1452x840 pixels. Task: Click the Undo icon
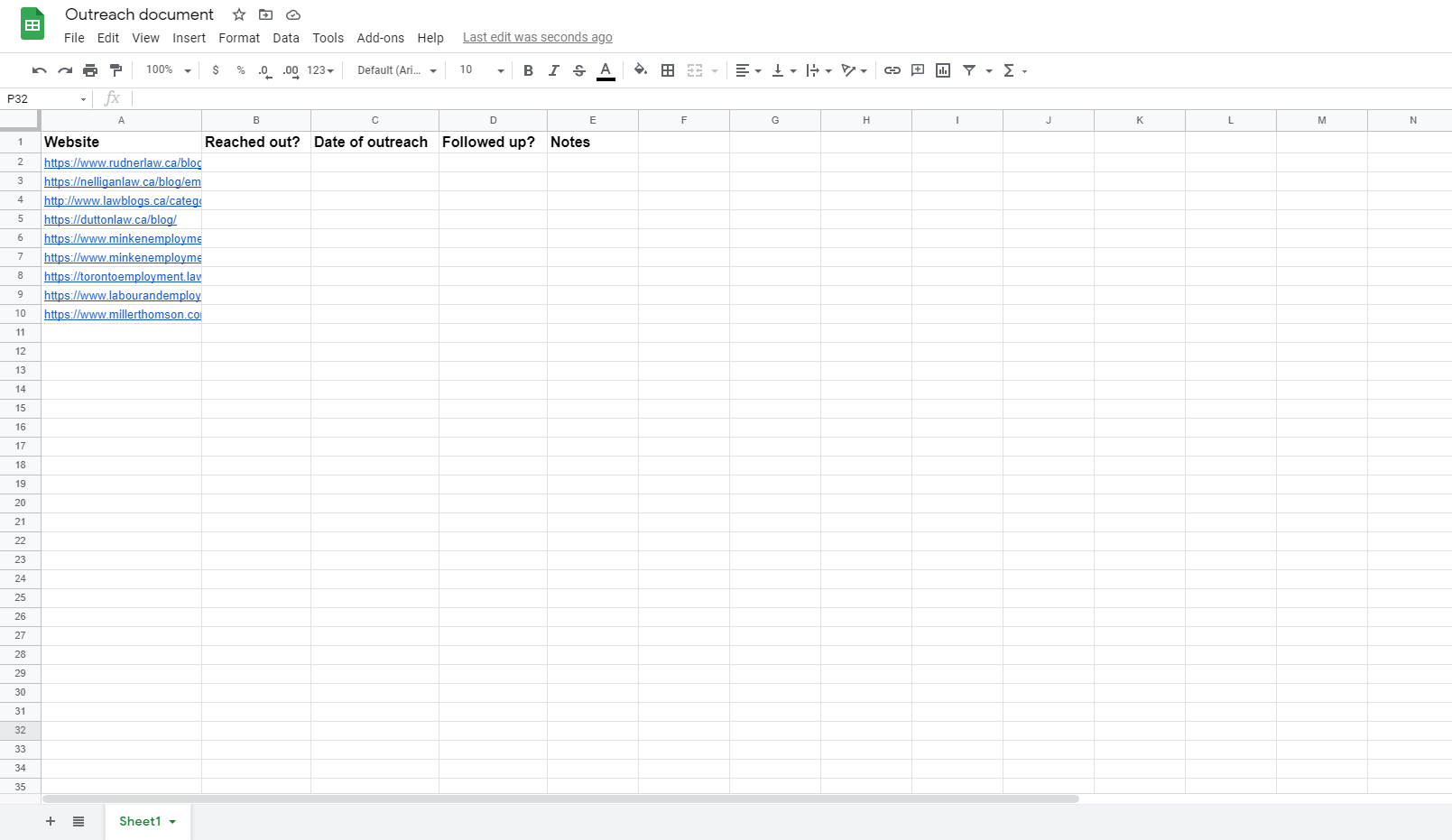(x=38, y=69)
